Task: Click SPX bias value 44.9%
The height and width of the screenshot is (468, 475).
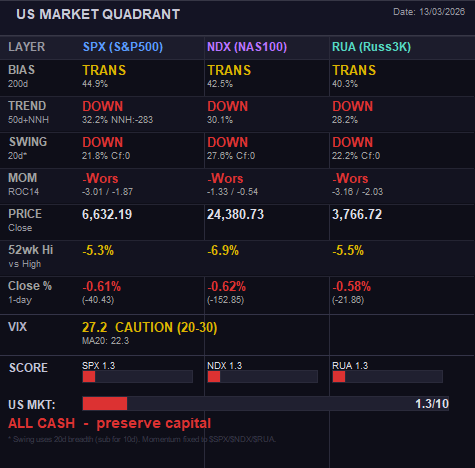Action: 95,84
